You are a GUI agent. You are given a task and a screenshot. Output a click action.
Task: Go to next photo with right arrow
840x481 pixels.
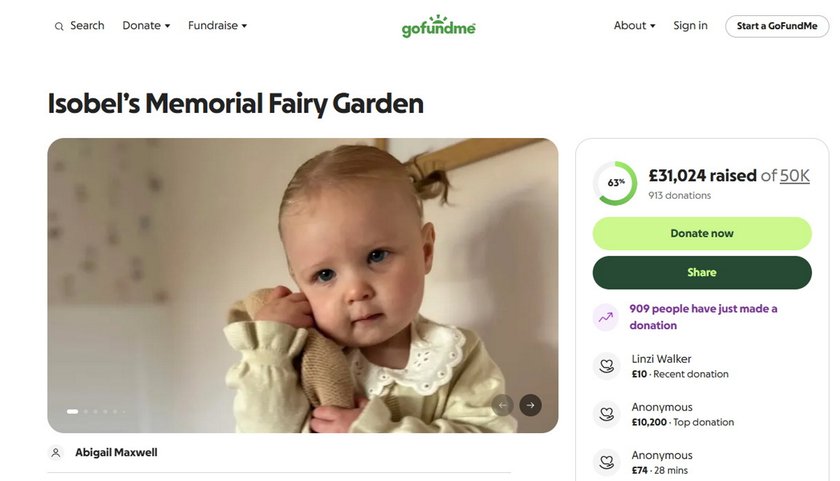coord(531,405)
